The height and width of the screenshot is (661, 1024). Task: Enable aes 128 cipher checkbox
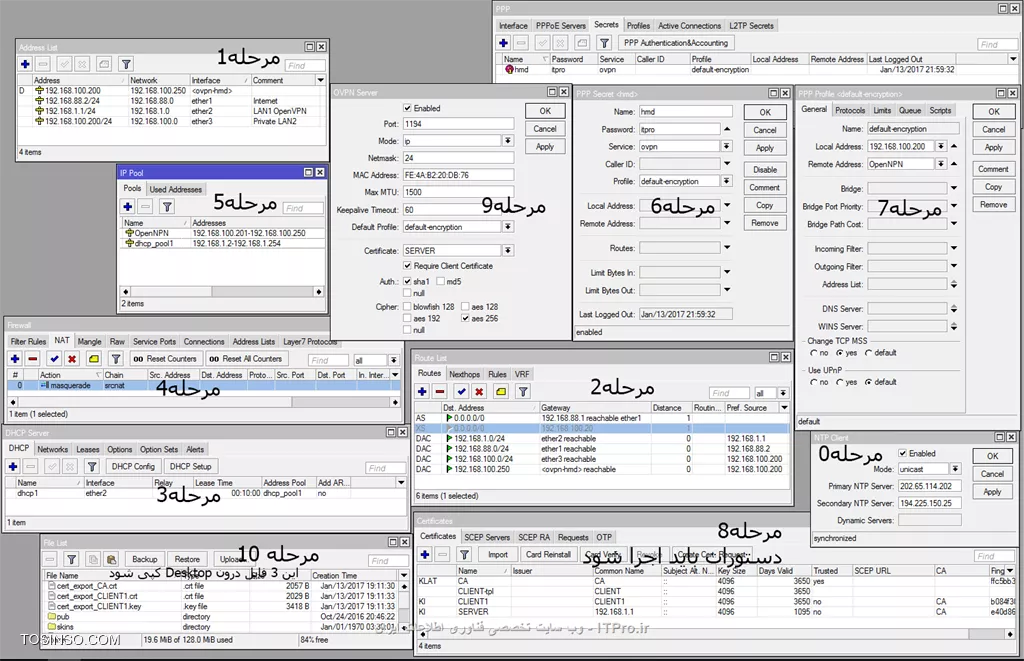coord(466,306)
